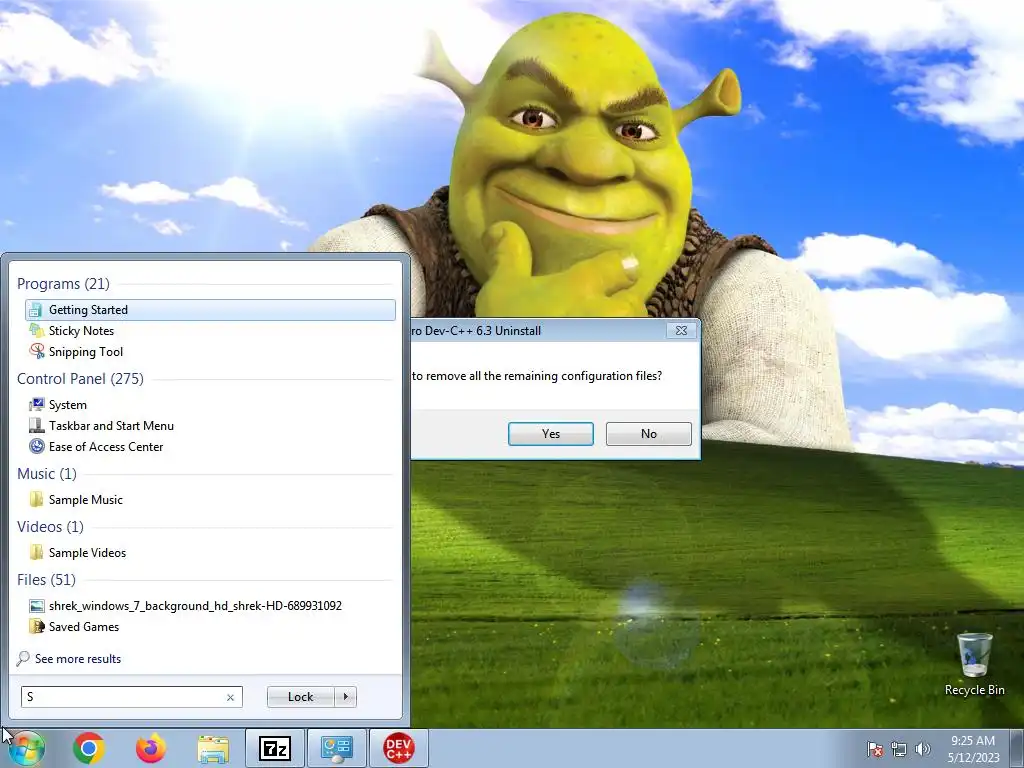Click the Sticky Notes icon
This screenshot has width=1024, height=768.
click(x=37, y=331)
